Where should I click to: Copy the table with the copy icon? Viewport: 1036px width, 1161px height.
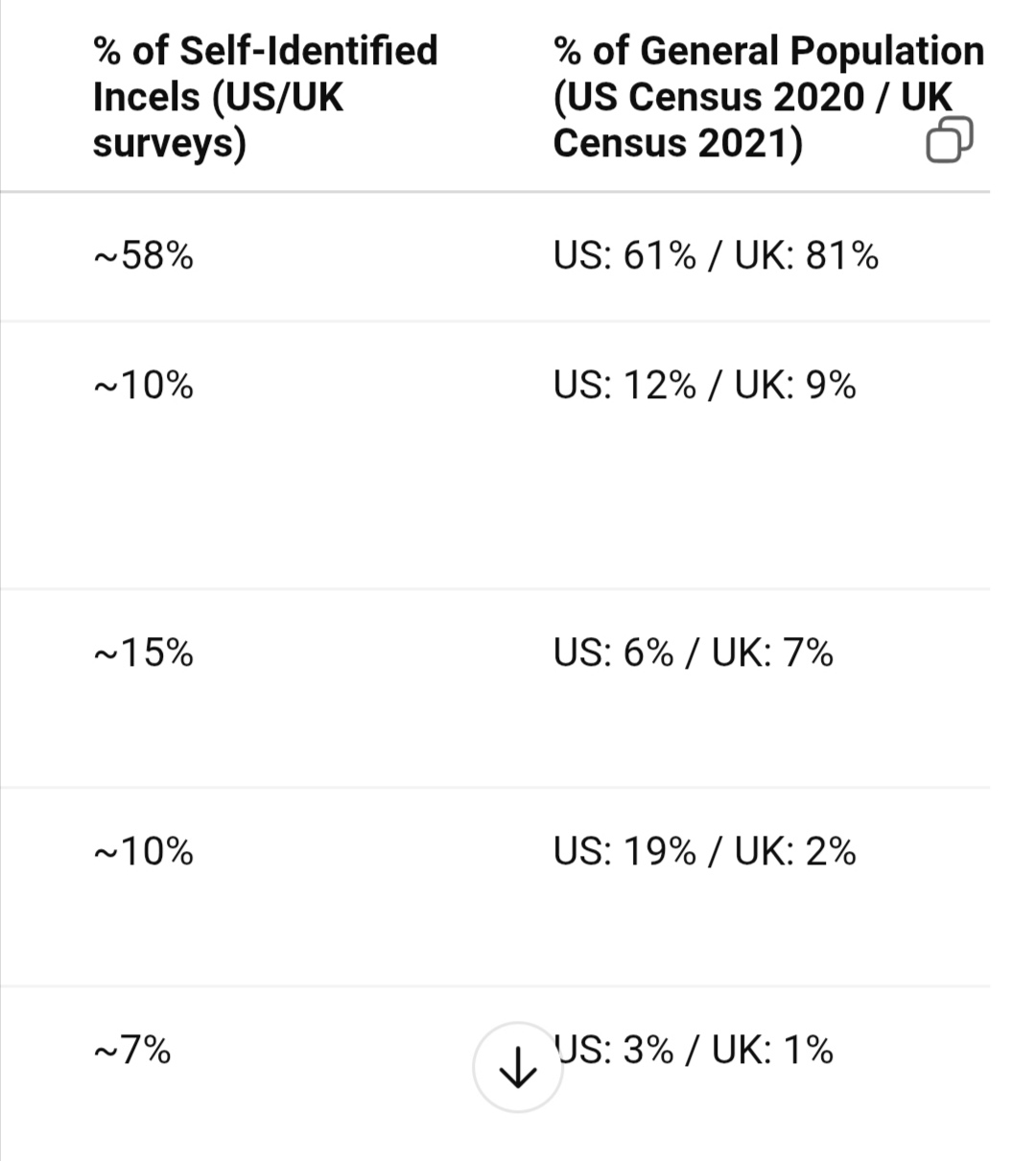[x=949, y=140]
